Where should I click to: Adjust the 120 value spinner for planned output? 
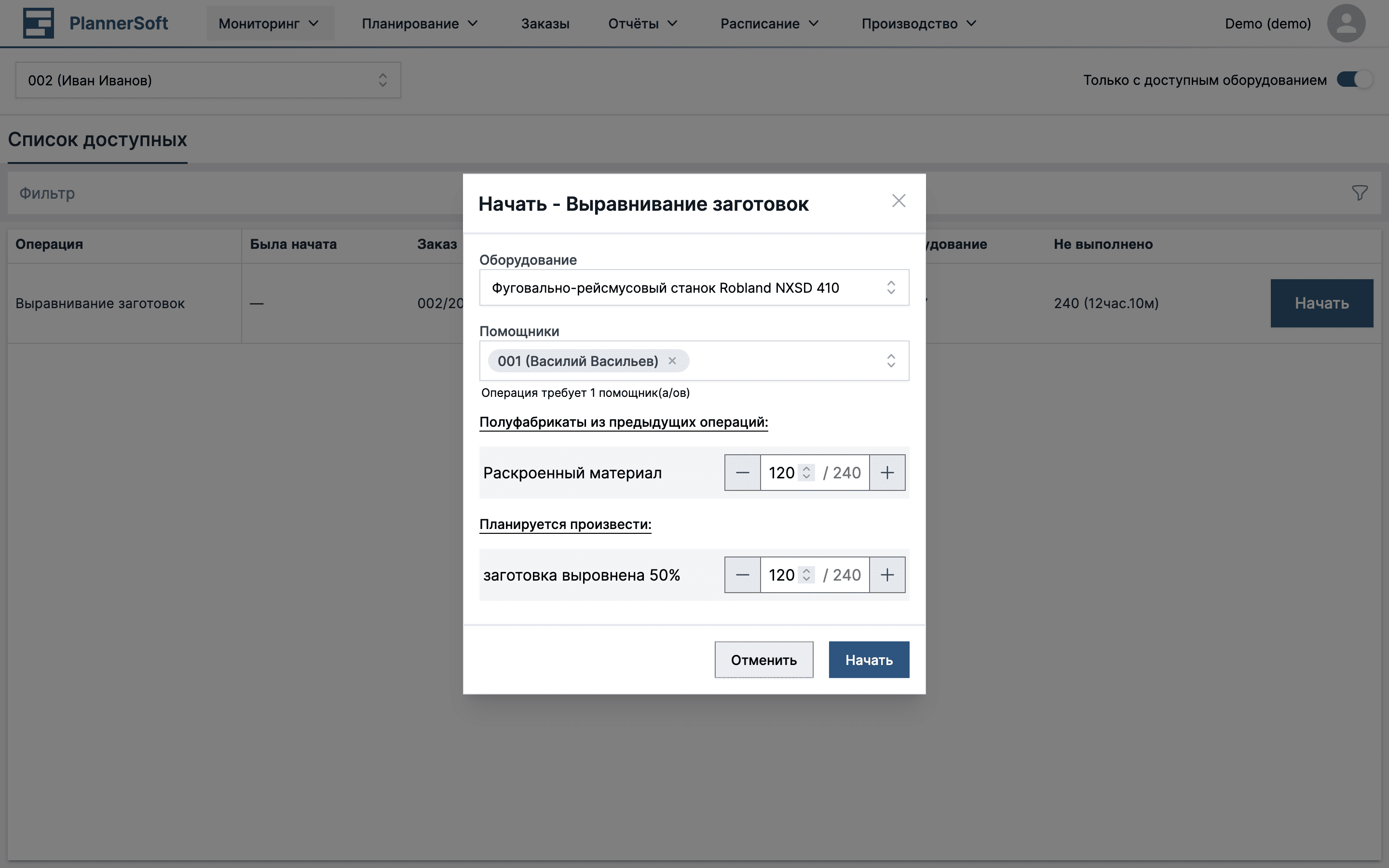coord(807,574)
